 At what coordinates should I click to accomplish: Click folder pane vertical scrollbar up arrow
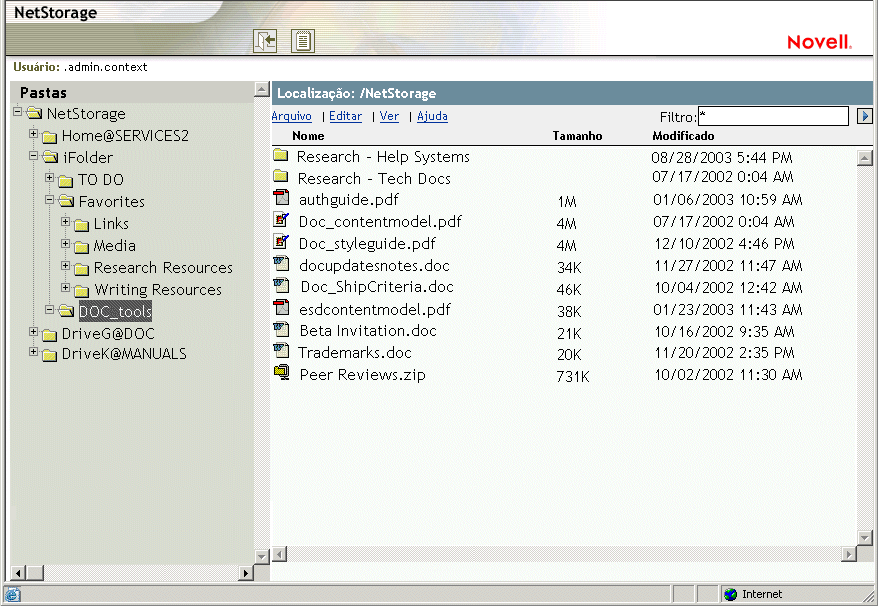click(261, 88)
